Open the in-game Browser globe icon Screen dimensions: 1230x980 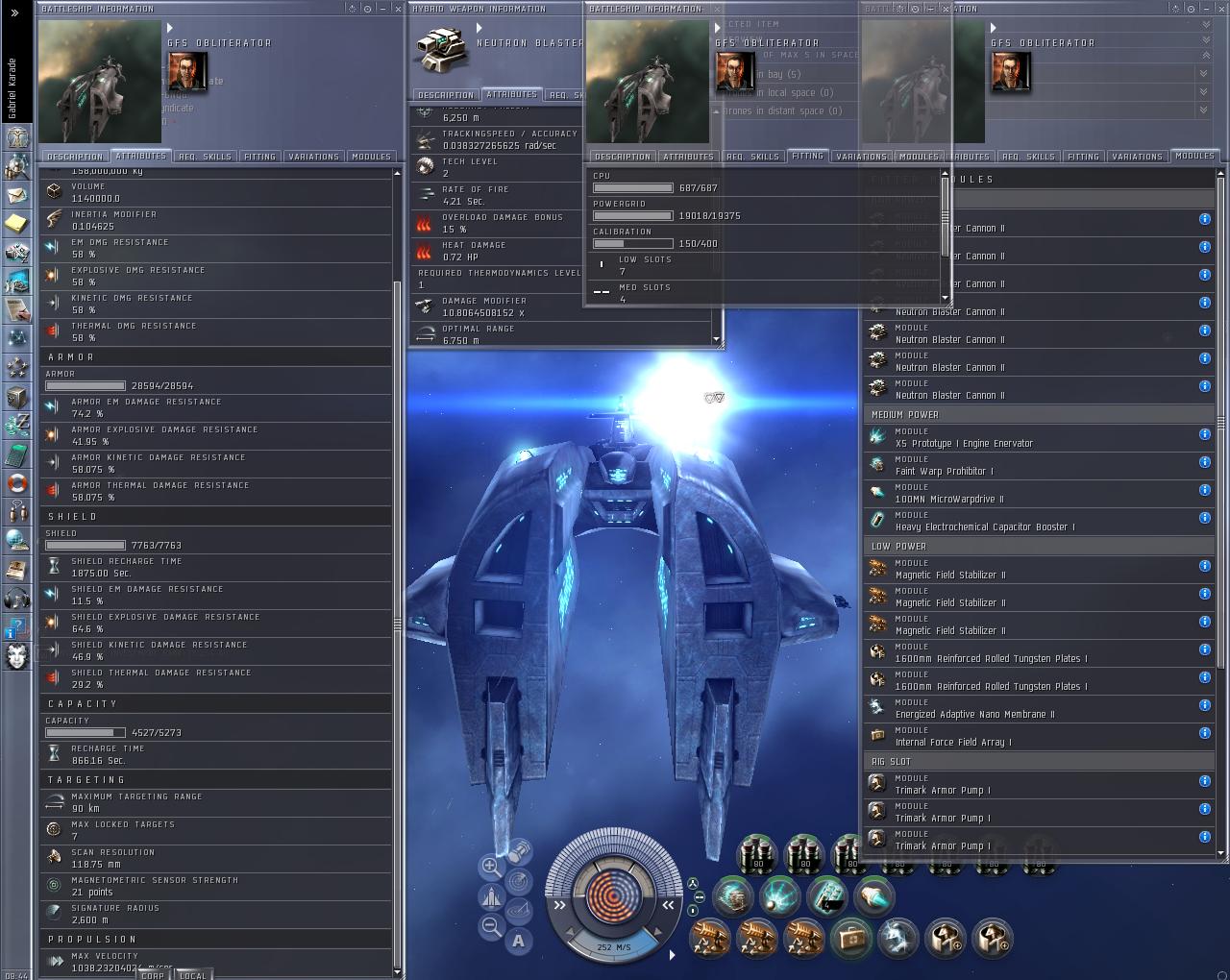[x=16, y=540]
